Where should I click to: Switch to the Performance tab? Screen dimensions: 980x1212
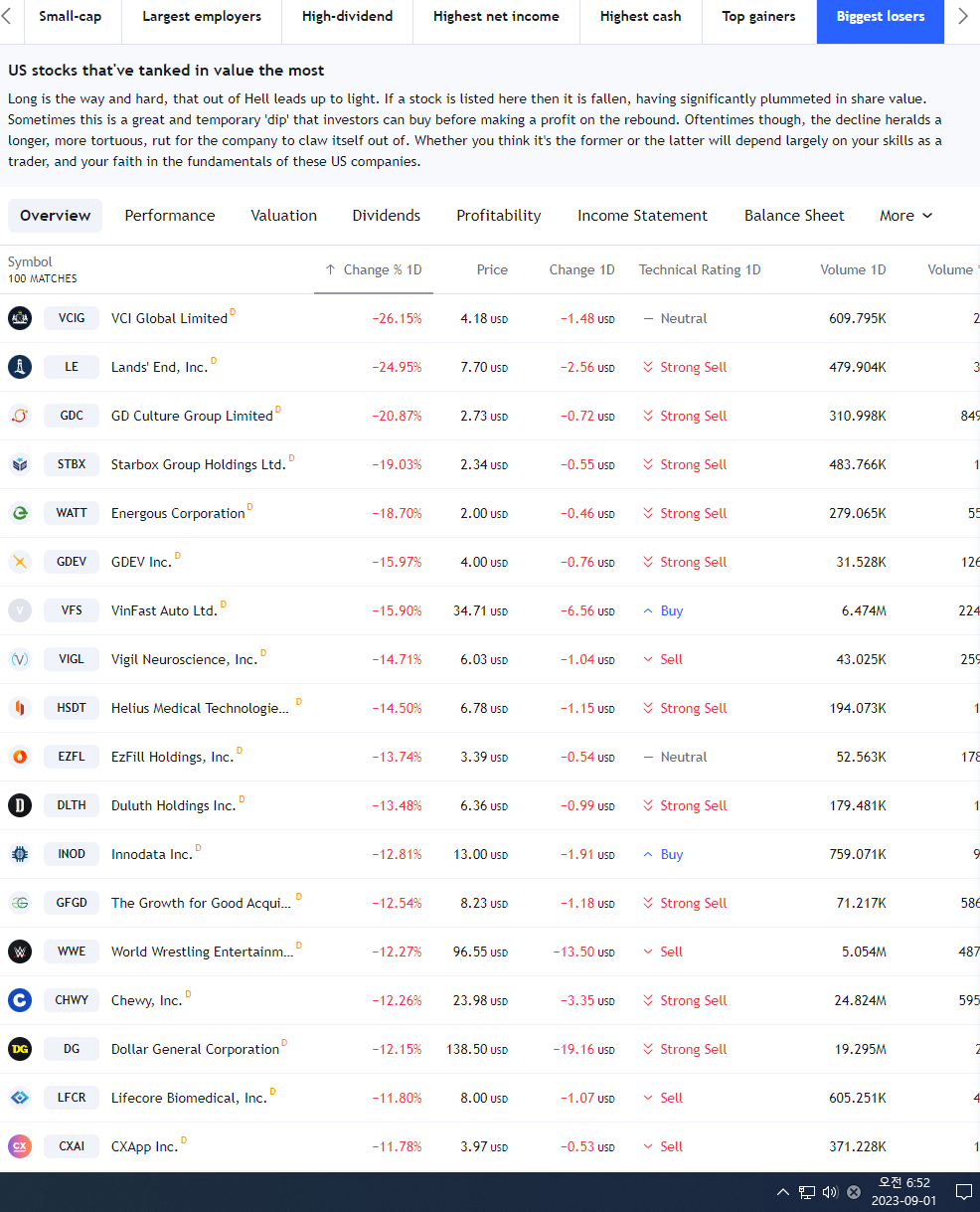(x=170, y=216)
